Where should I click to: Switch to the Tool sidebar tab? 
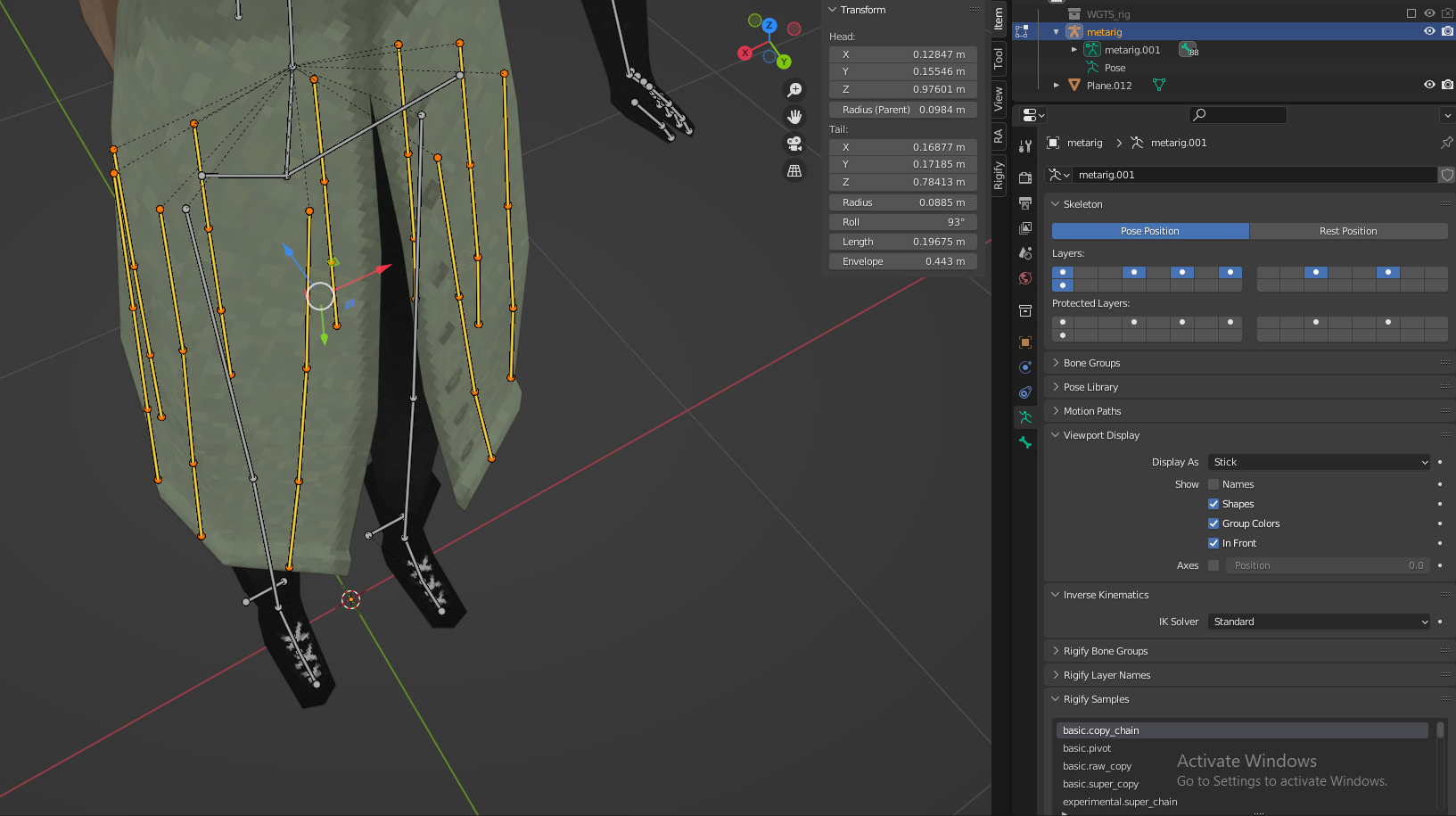[999, 59]
